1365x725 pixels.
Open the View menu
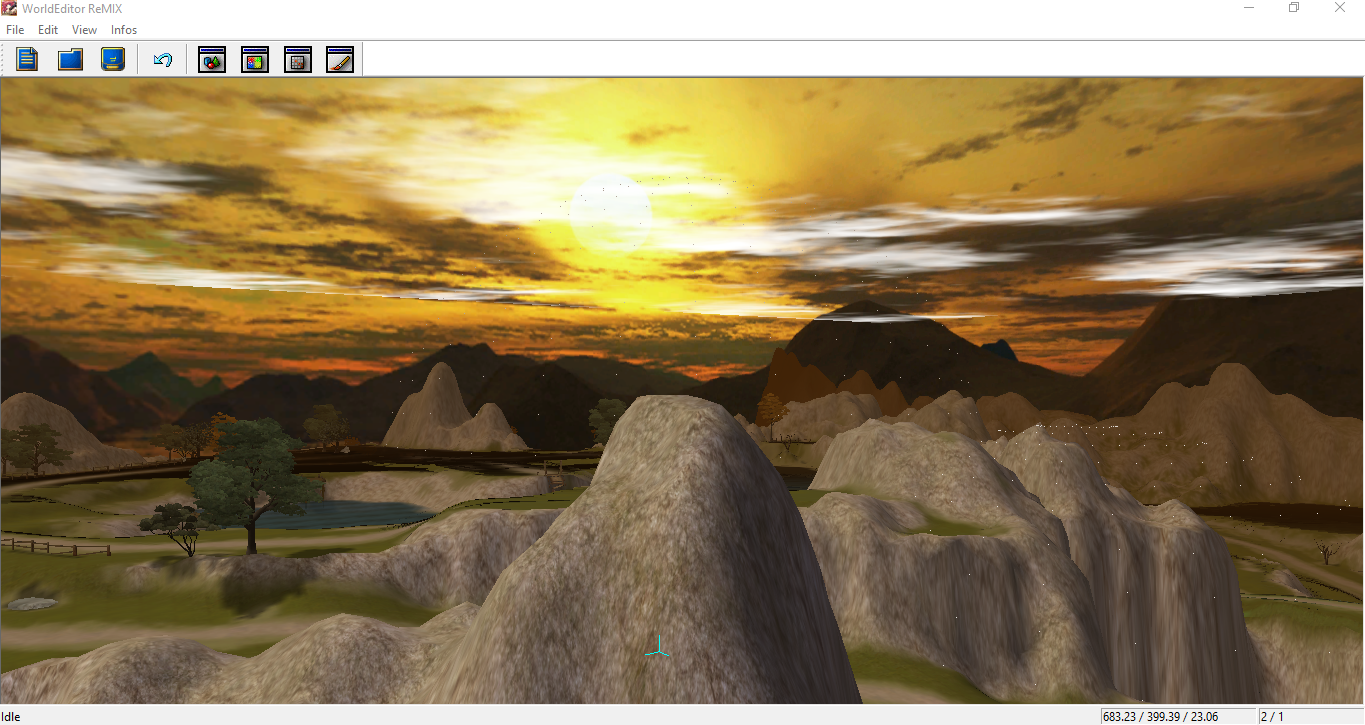pyautogui.click(x=84, y=30)
